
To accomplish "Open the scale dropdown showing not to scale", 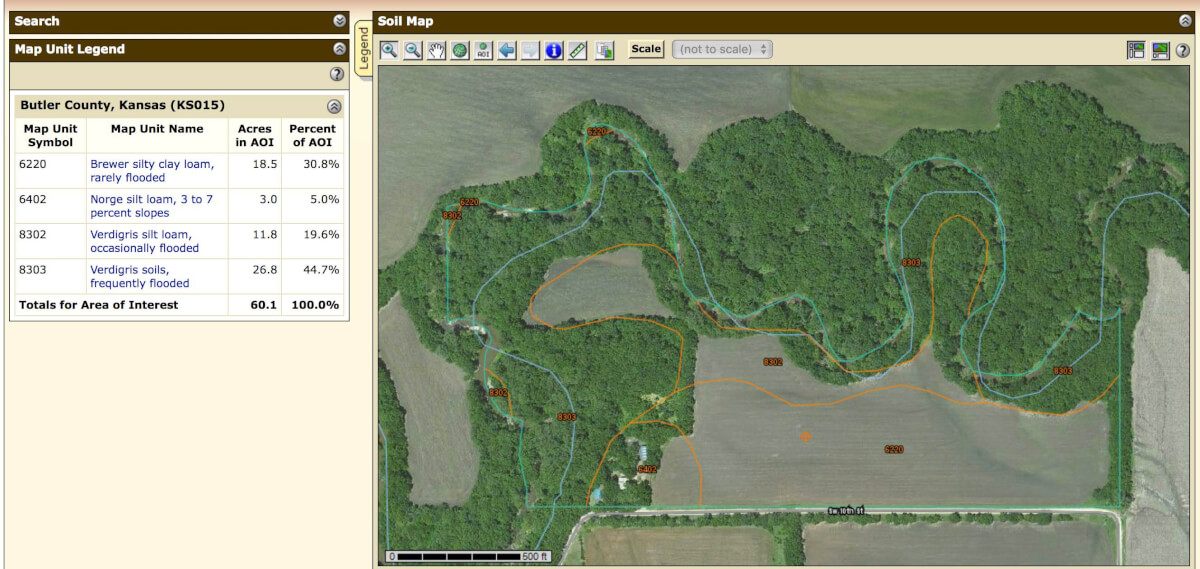I will [722, 49].
